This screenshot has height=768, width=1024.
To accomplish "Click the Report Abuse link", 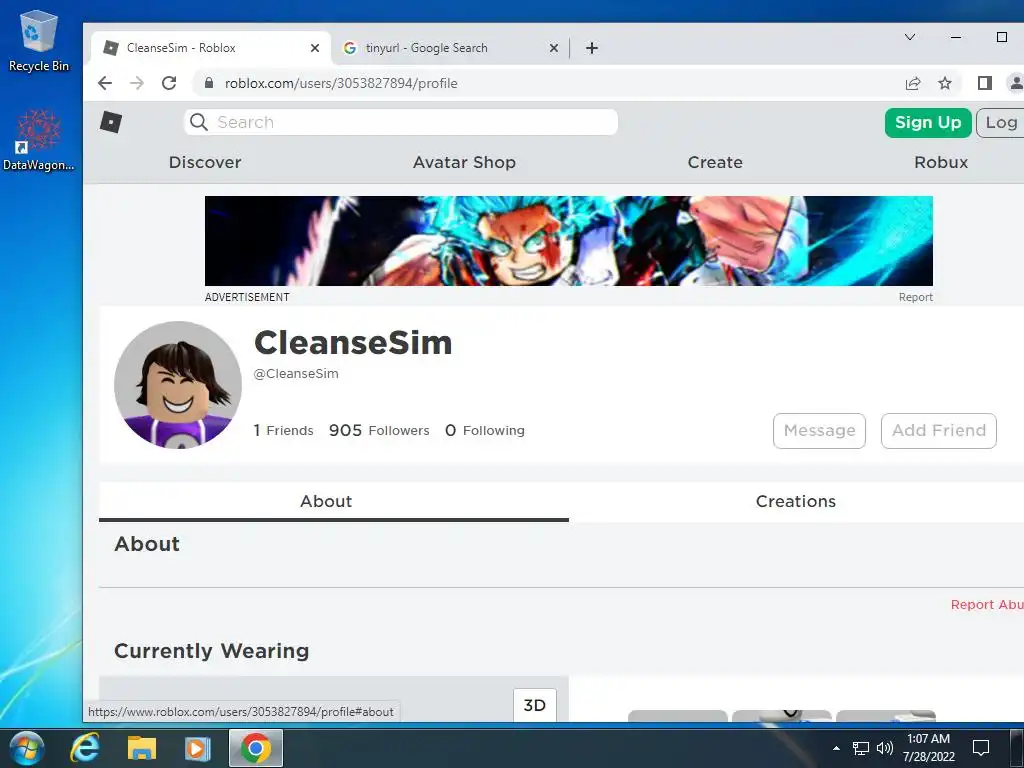I will click(987, 605).
